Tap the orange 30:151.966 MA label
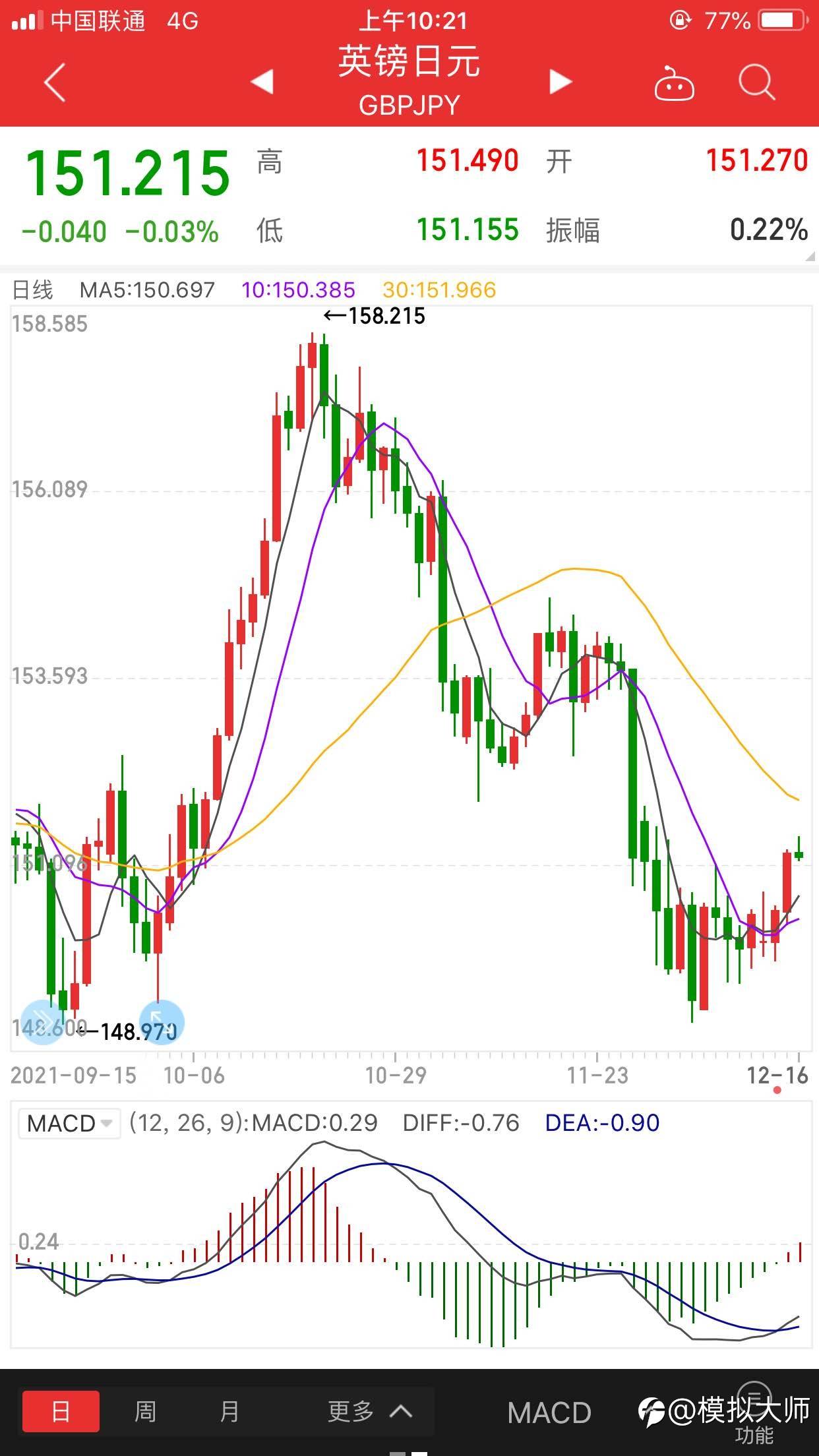 (439, 290)
